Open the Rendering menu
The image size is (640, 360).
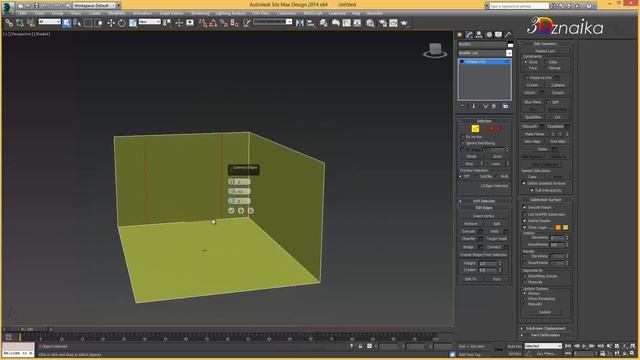click(x=200, y=13)
